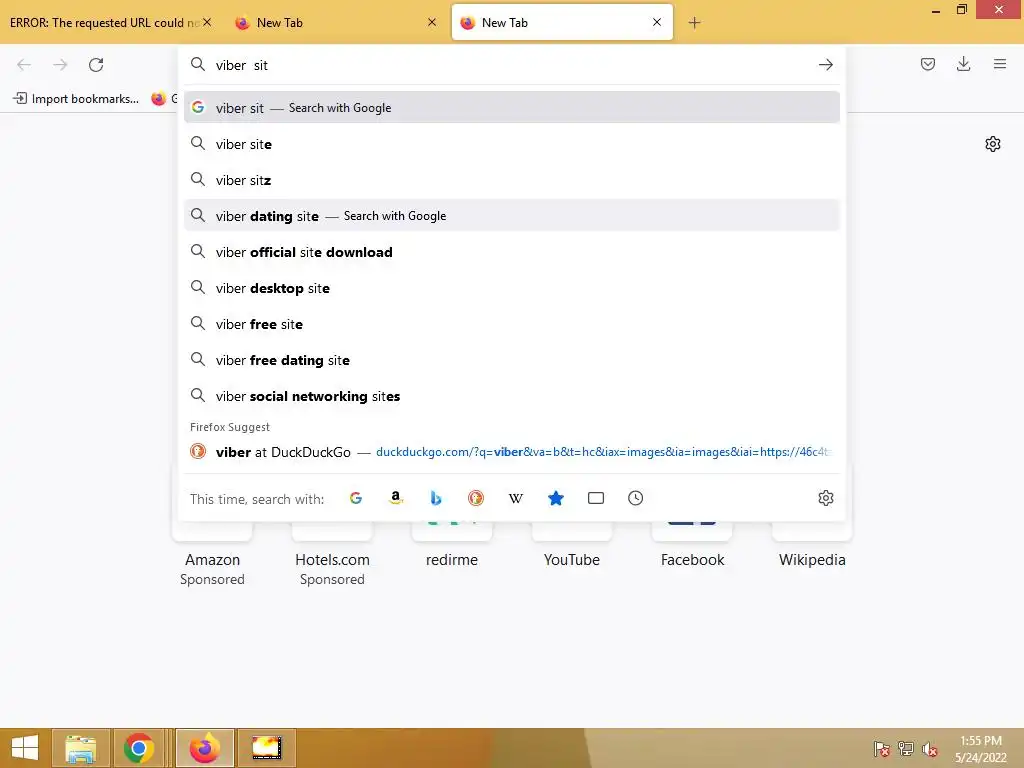Screen dimensions: 1024x768
Task: Select the 'viber free site' suggestion
Action: coord(512,324)
